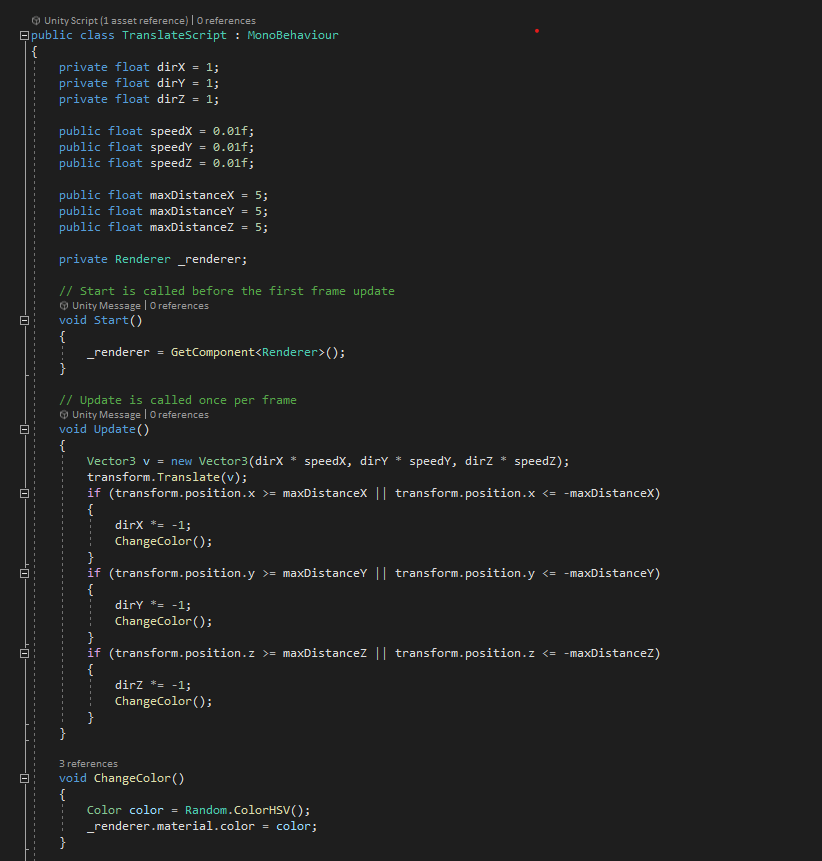Click '-maxDistanceY' in the second if condition
This screenshot has width=822, height=861.
tap(608, 573)
